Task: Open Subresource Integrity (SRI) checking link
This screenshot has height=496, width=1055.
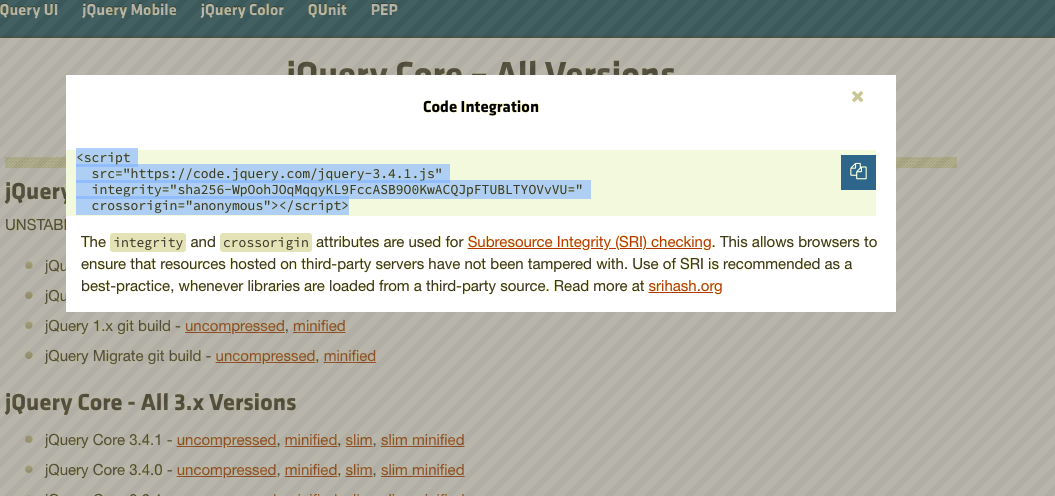Action: [589, 242]
